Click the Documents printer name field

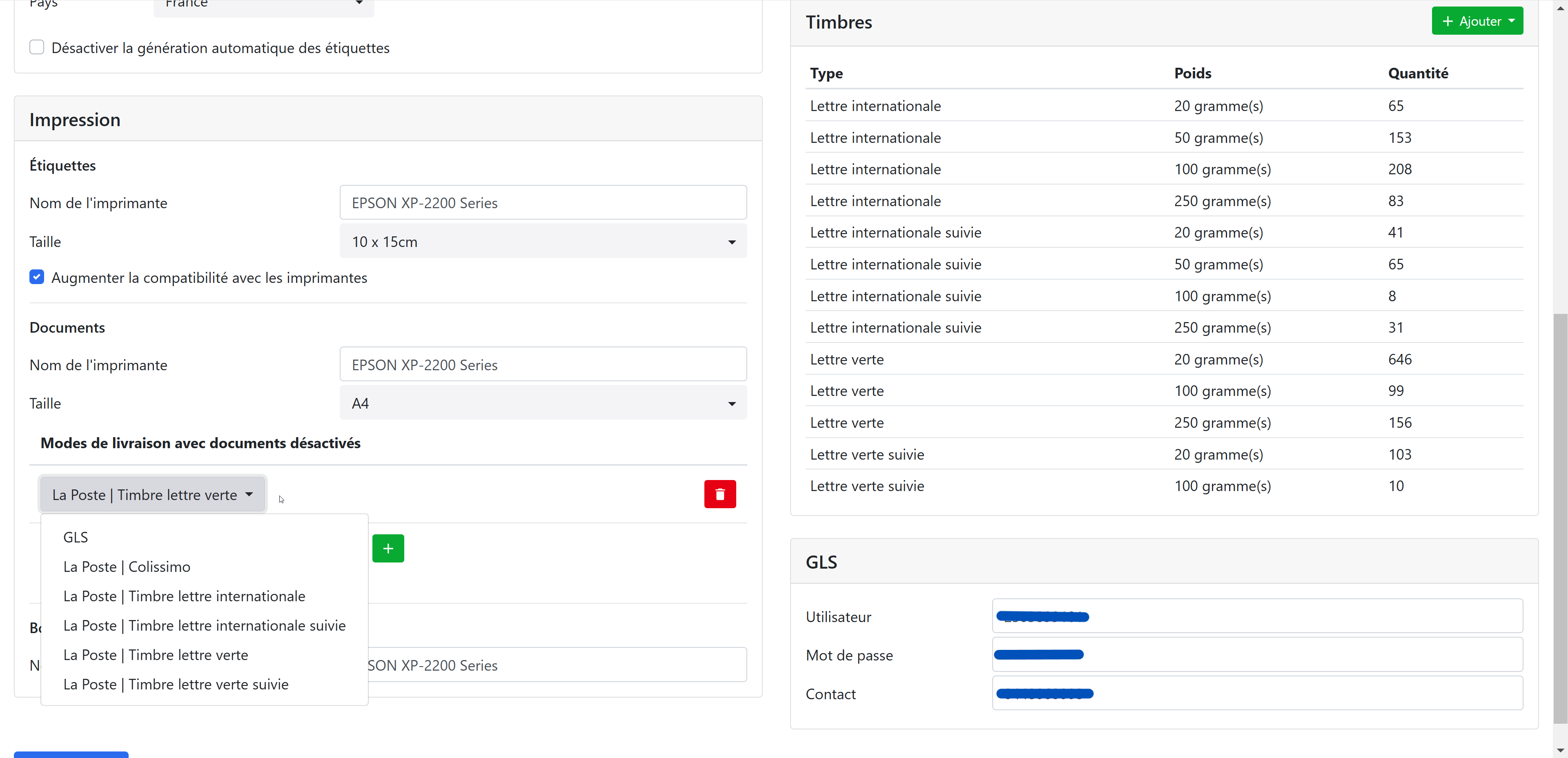pyautogui.click(x=542, y=365)
